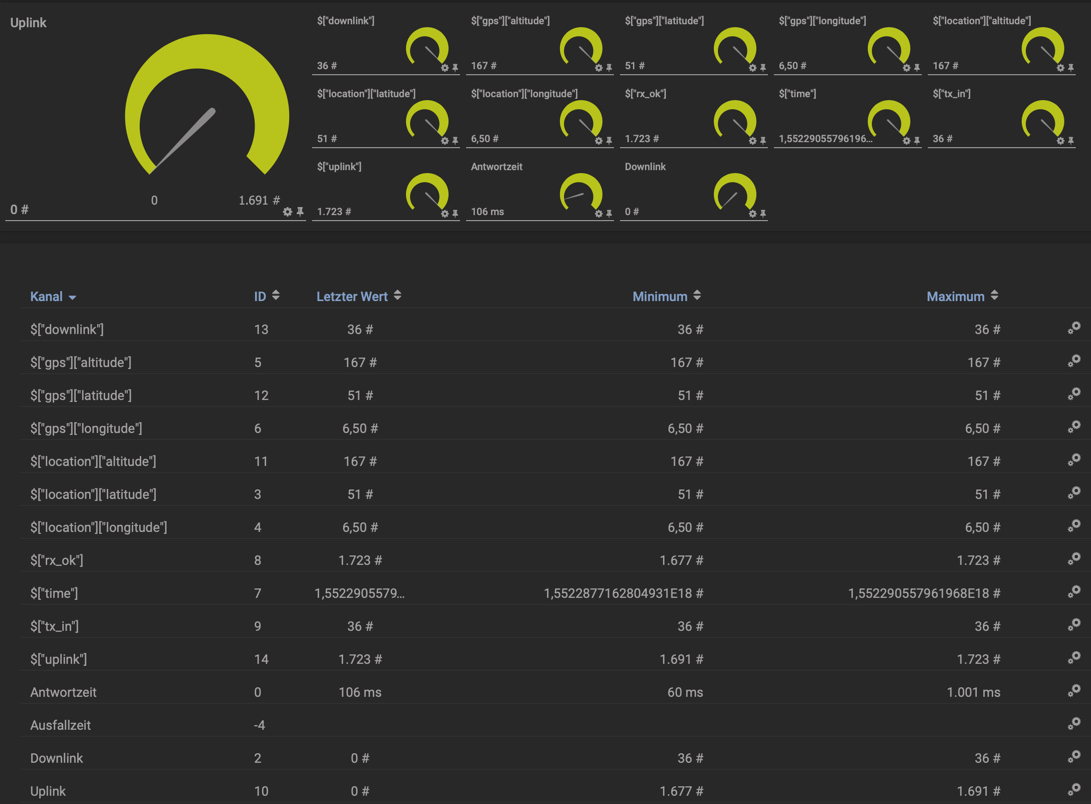The width and height of the screenshot is (1091, 804).
Task: Pin the large Uplink gauge
Action: tap(298, 212)
